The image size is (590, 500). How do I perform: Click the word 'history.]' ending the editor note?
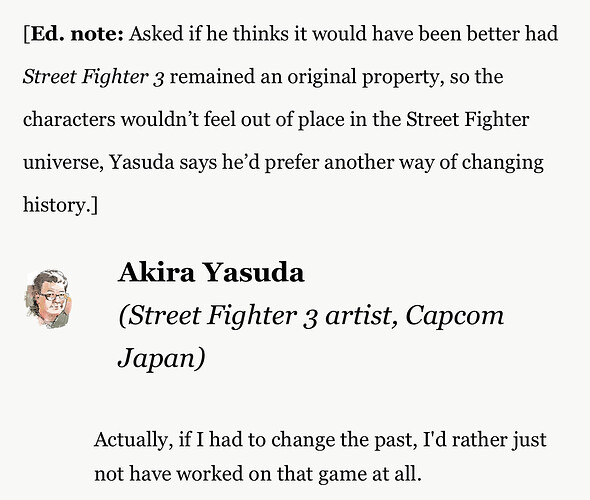tap(60, 205)
